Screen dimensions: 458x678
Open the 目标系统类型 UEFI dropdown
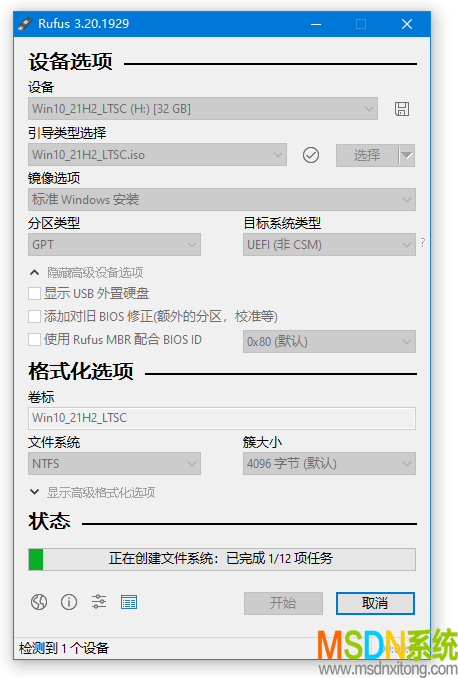coord(329,245)
